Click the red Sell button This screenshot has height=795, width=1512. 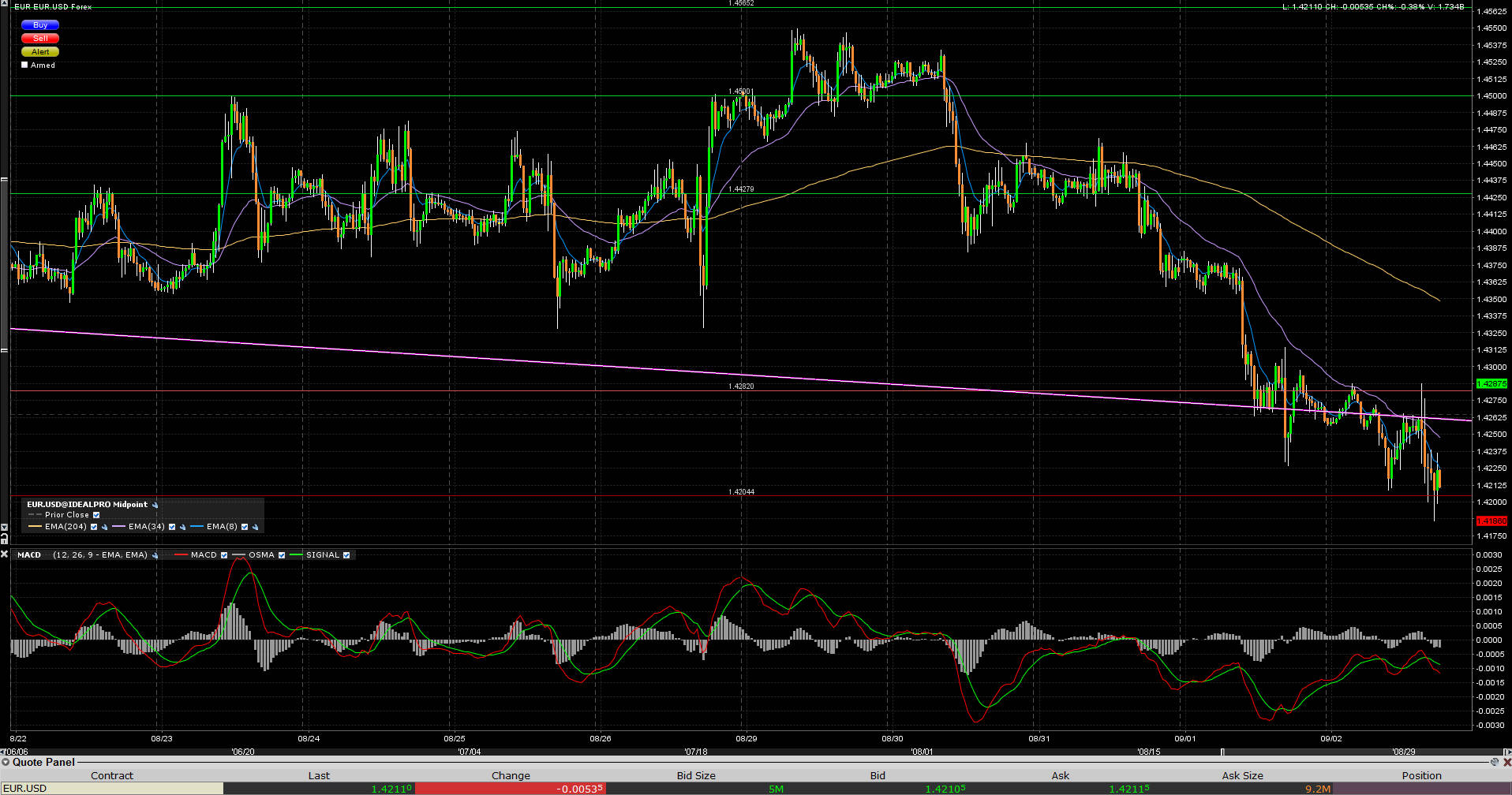point(40,38)
